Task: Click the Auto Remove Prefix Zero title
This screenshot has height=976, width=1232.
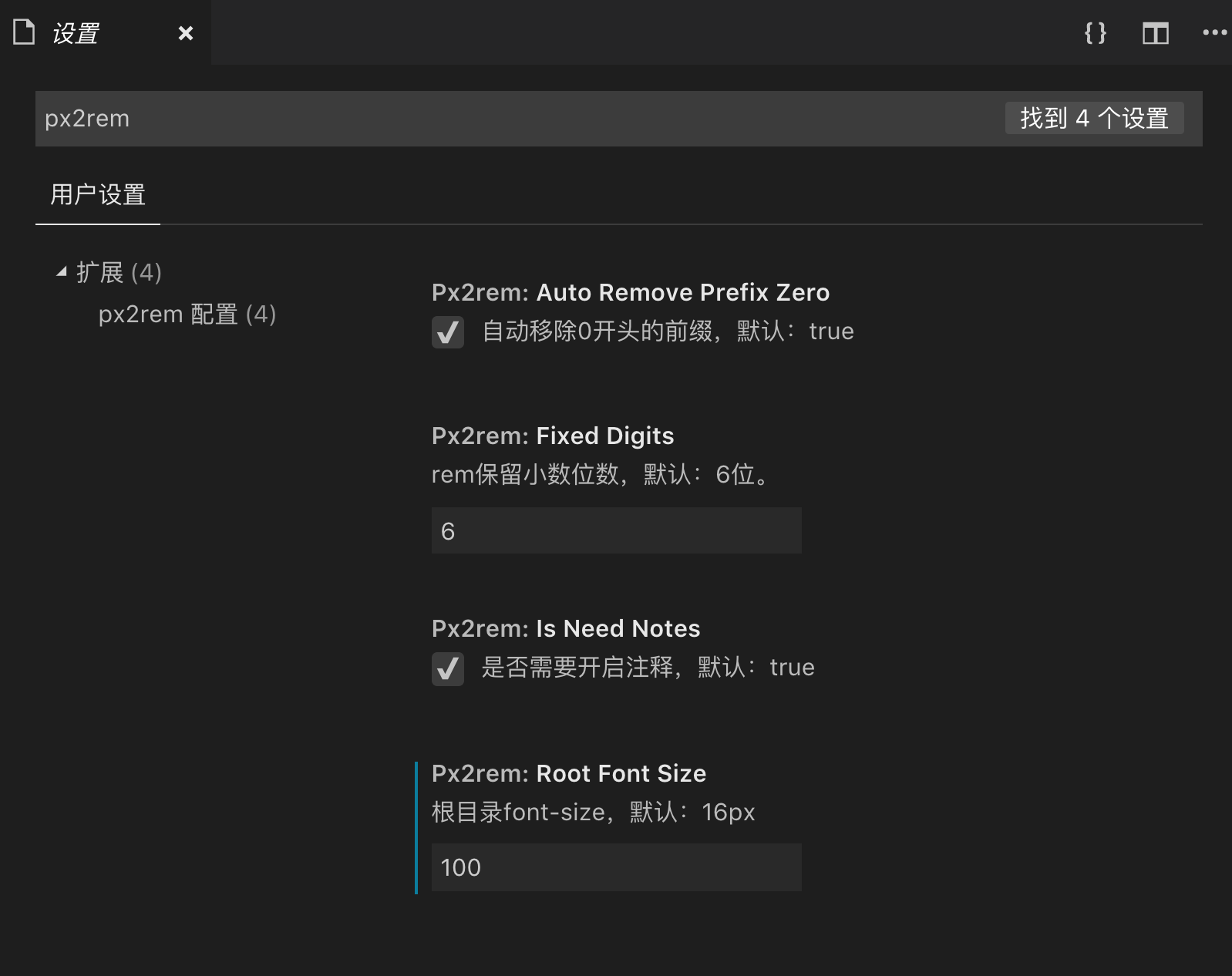Action: pos(631,292)
